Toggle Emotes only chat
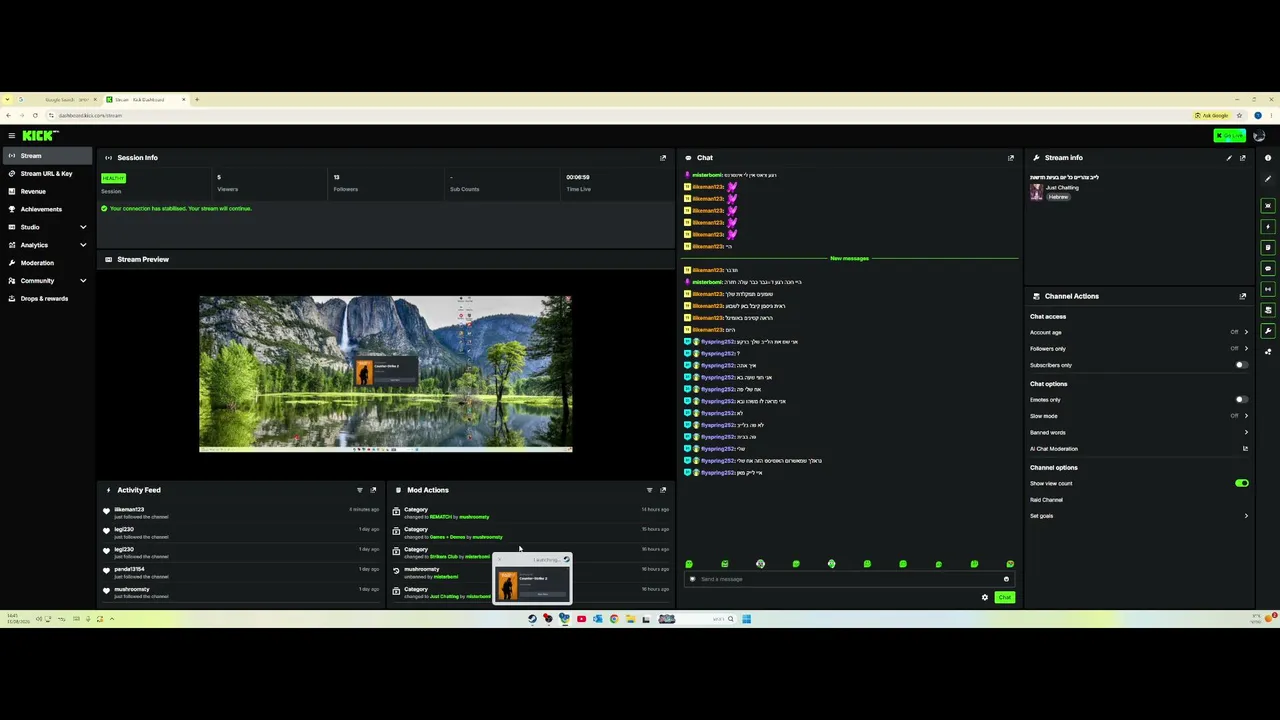 pyautogui.click(x=1241, y=400)
